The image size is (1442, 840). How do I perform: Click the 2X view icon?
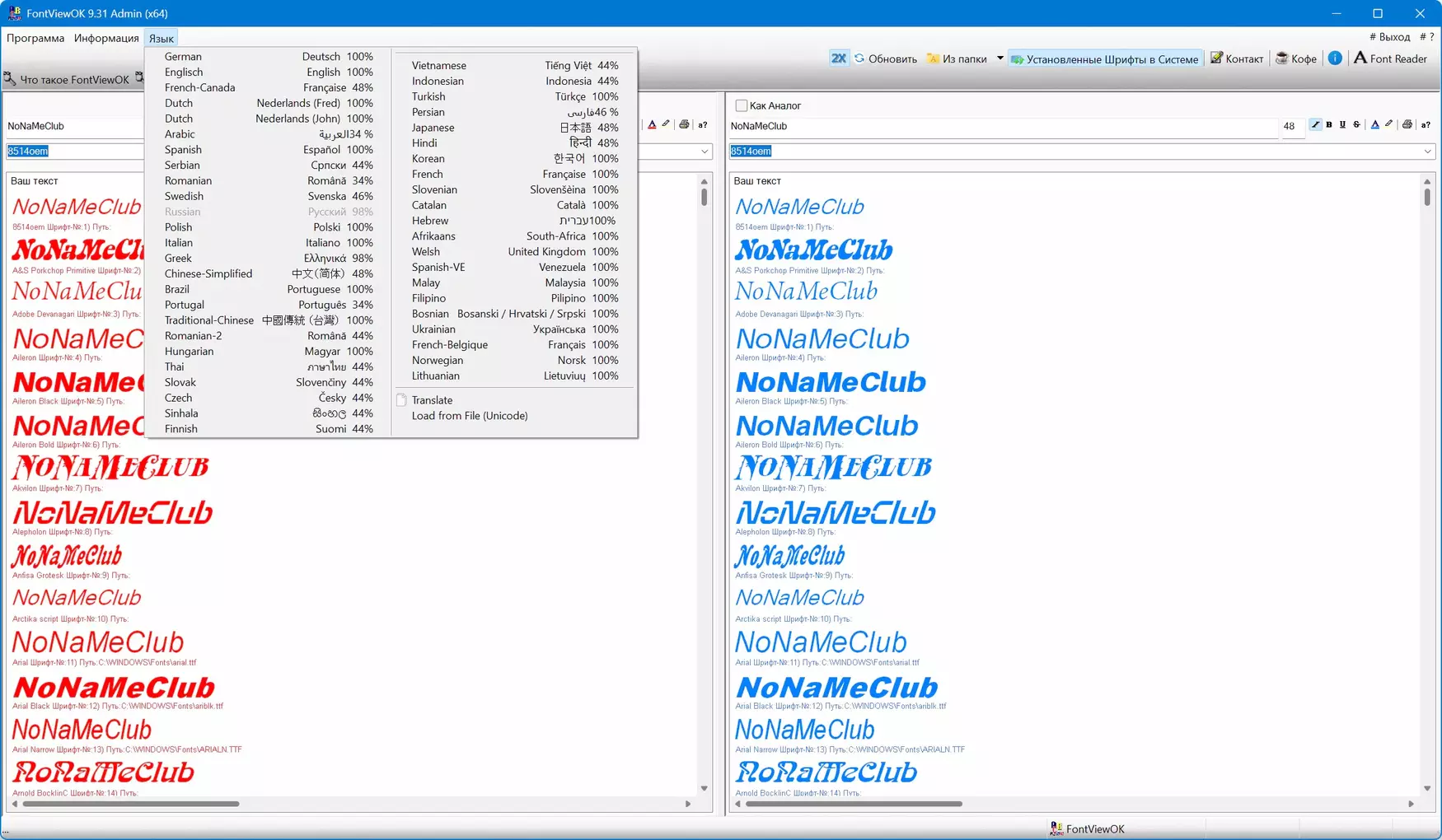[x=838, y=58]
